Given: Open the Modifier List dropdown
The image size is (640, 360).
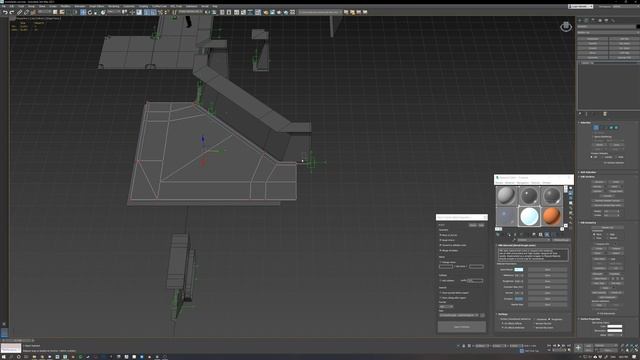Looking at the screenshot, I should tap(608, 33).
